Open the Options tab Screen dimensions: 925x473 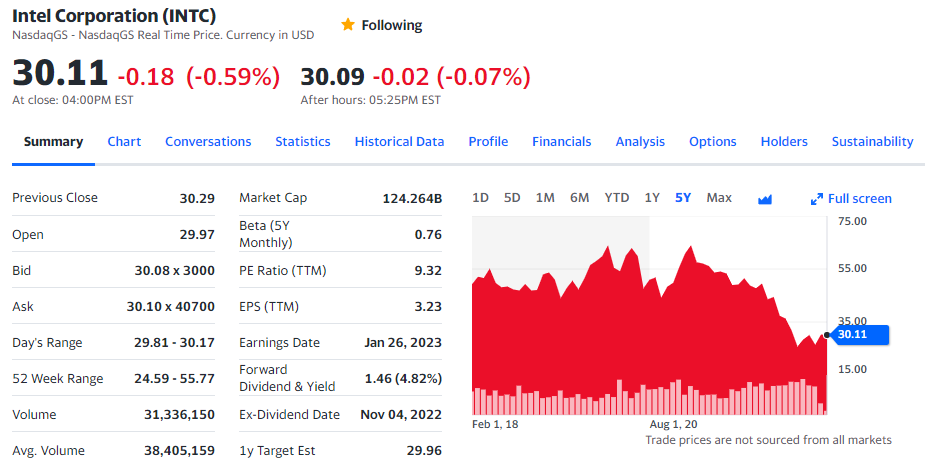(x=713, y=142)
